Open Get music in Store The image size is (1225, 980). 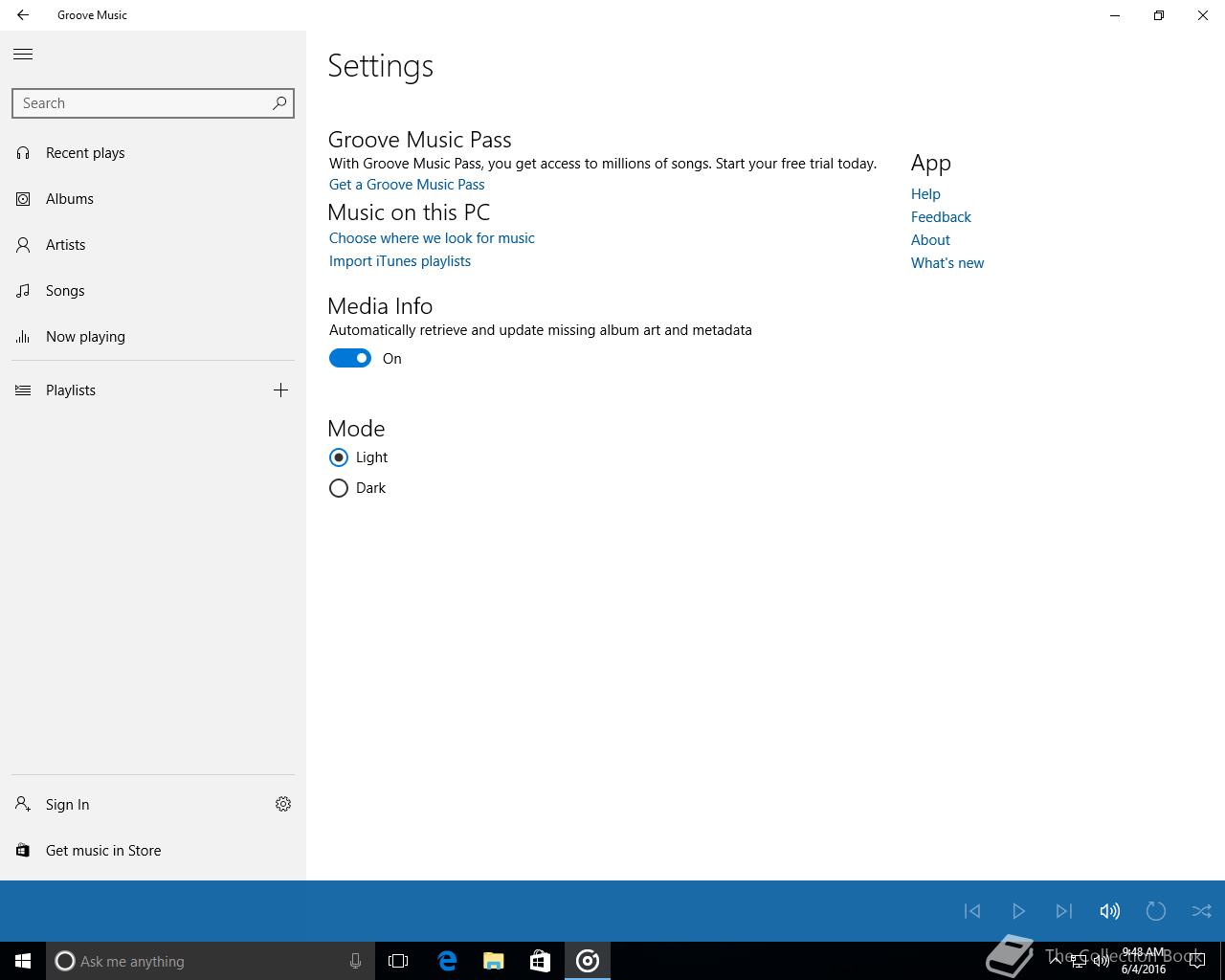point(153,851)
